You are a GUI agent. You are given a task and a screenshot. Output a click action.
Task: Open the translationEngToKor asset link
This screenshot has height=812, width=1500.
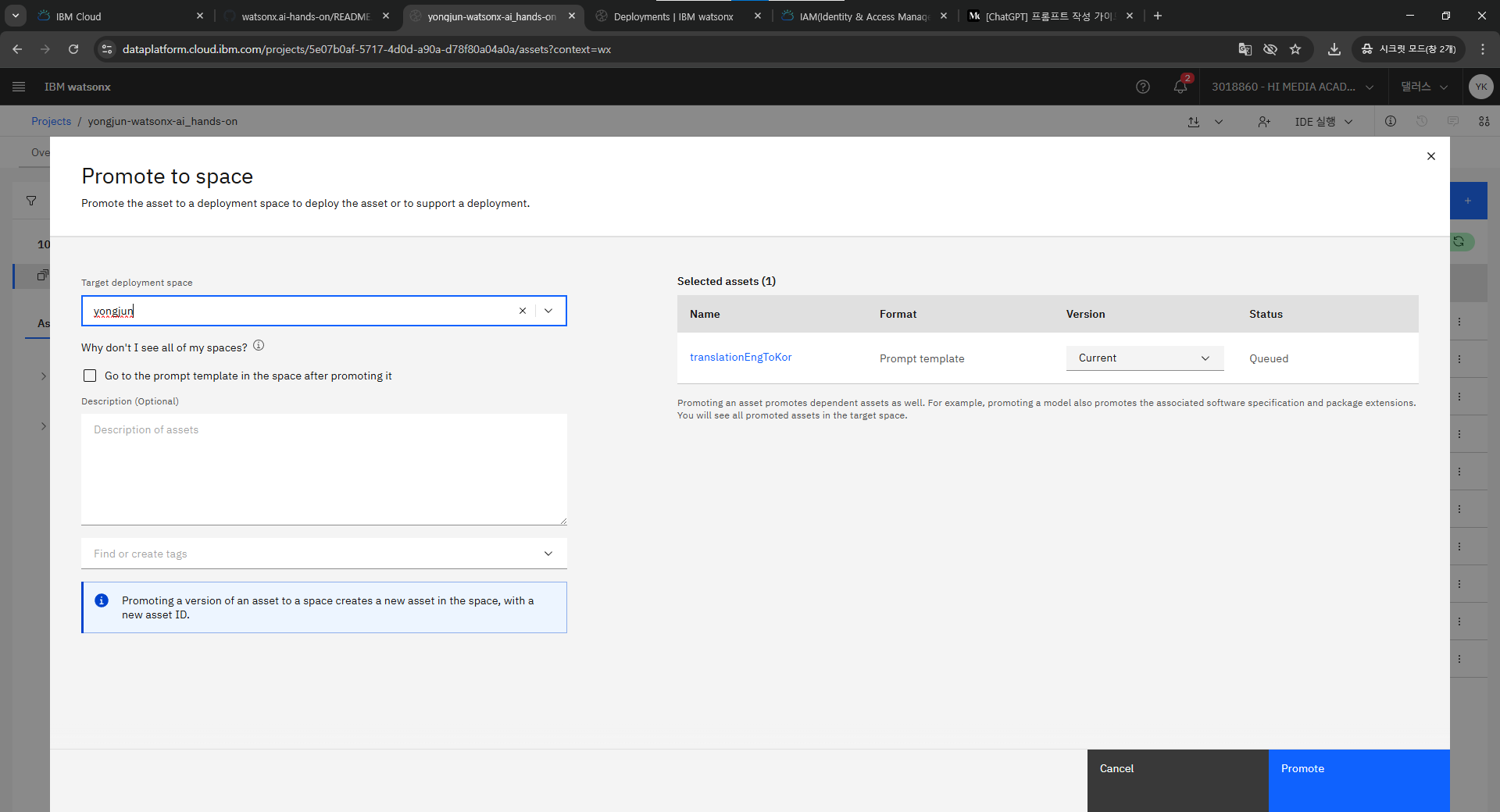(x=741, y=357)
